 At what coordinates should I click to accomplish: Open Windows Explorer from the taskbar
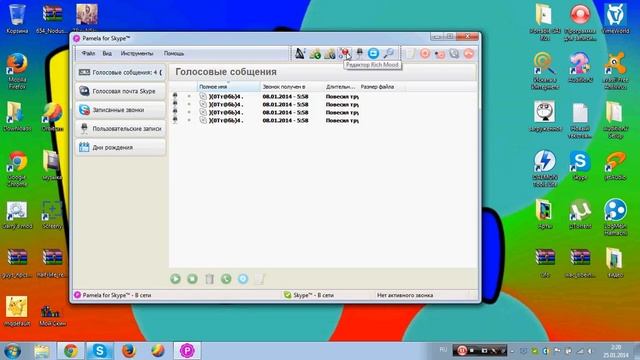click(x=41, y=351)
